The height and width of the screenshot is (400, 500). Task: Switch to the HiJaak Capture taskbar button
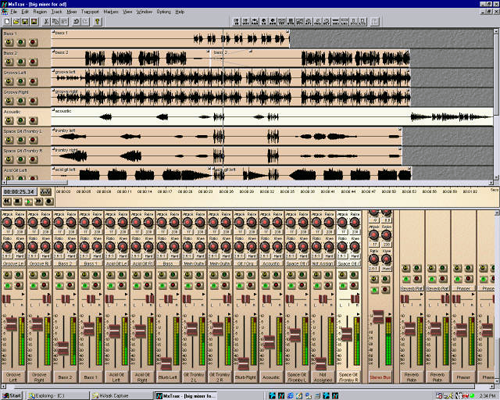tap(122, 396)
